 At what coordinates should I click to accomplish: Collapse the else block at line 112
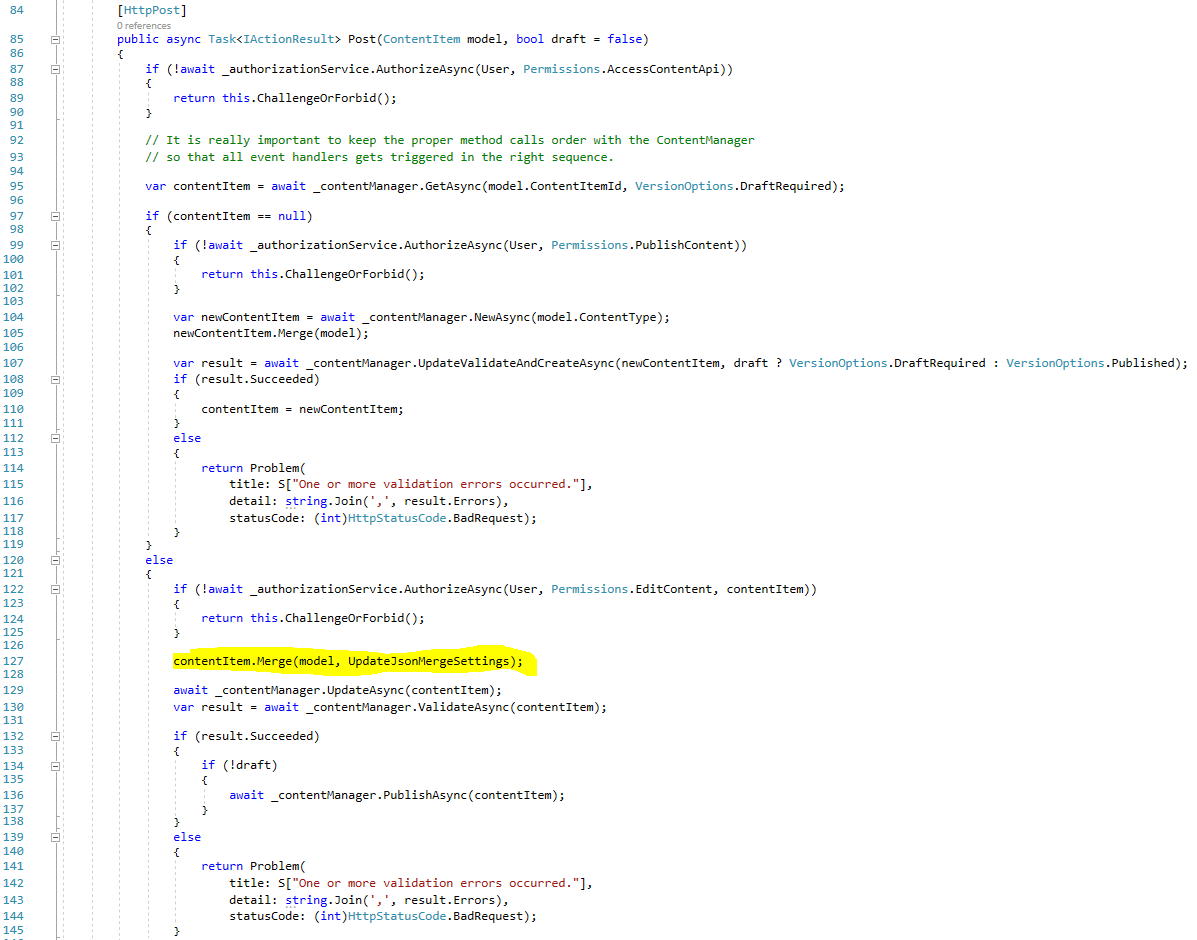tap(55, 438)
